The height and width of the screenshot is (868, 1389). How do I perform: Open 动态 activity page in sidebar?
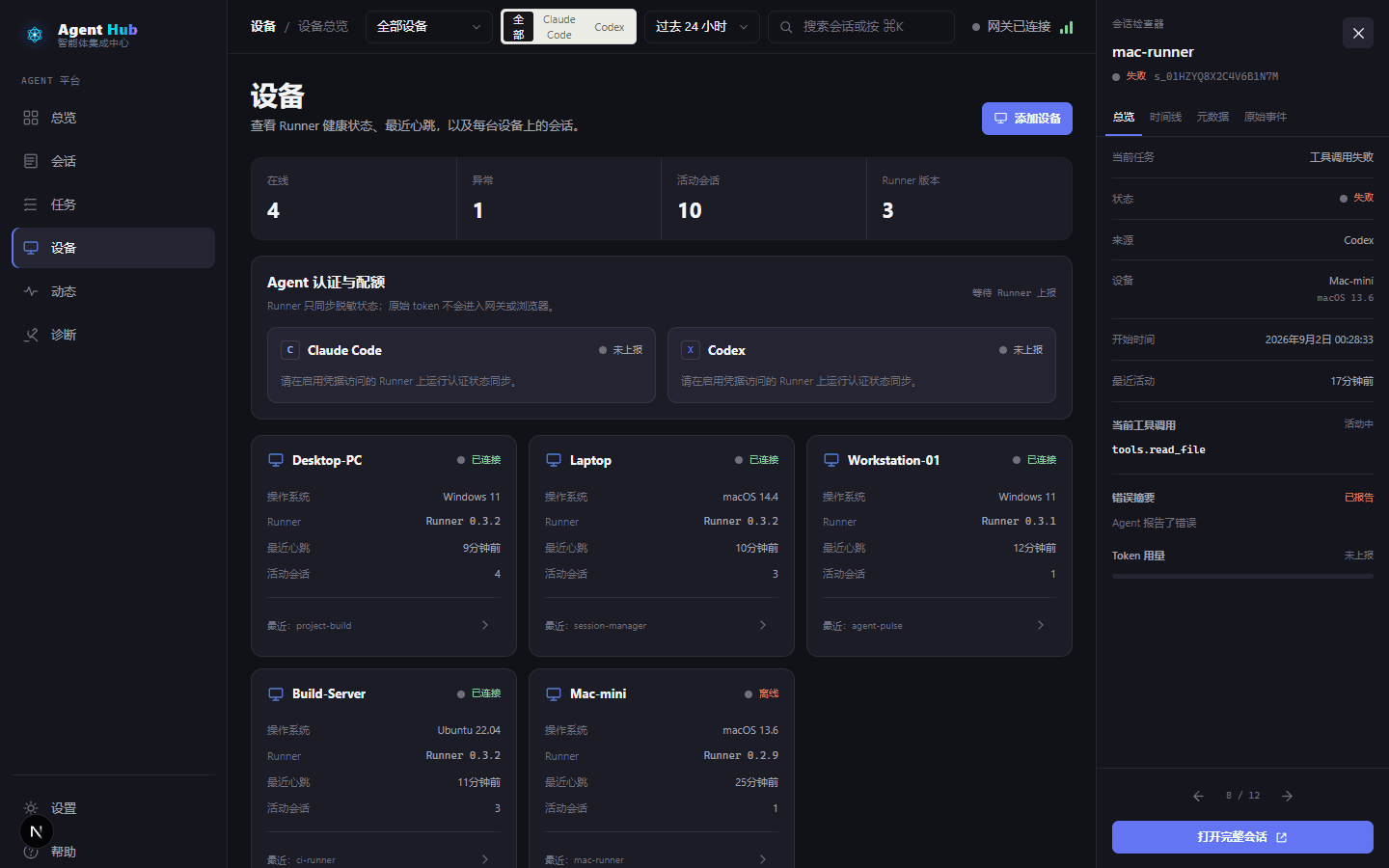(x=113, y=291)
